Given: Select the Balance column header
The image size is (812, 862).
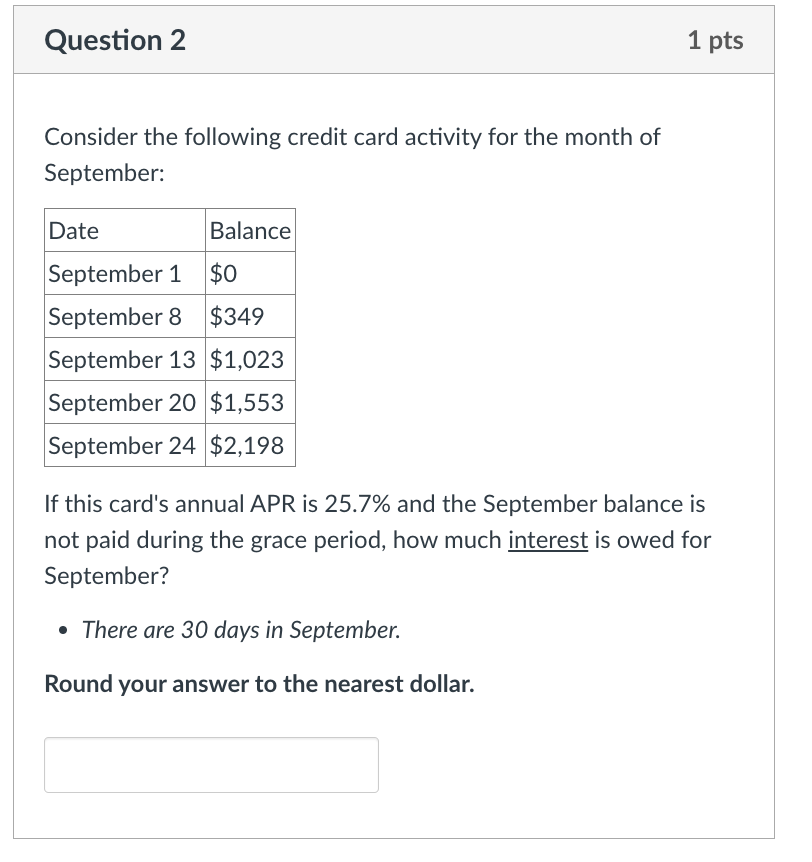Looking at the screenshot, I should [x=250, y=230].
